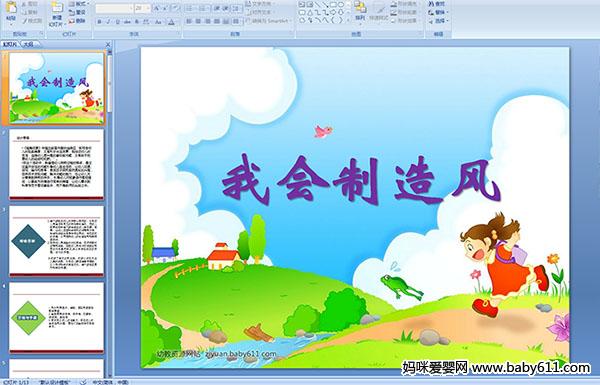Select the second slide thumbnail
The width and height of the screenshot is (600, 385).
click(57, 164)
